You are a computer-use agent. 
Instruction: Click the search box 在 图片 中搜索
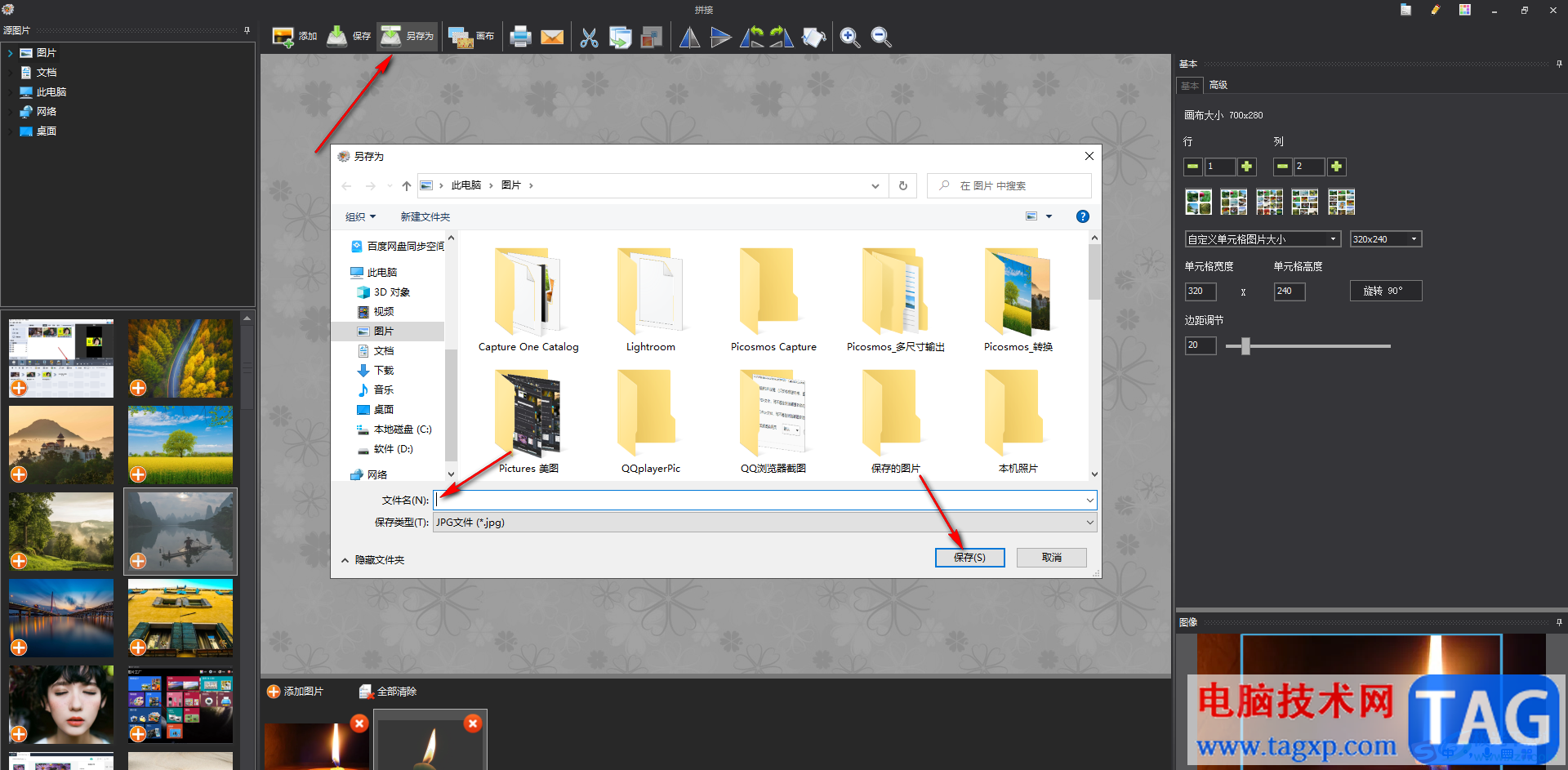pos(1009,186)
